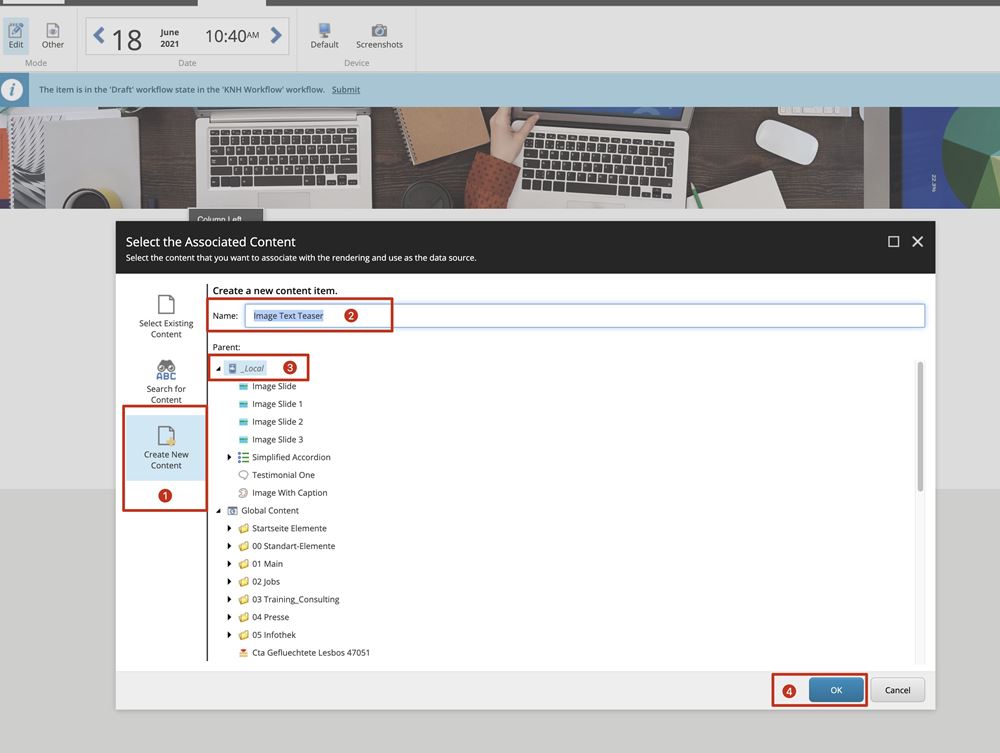Open the Other mode icon
1000x753 pixels.
pos(53,31)
